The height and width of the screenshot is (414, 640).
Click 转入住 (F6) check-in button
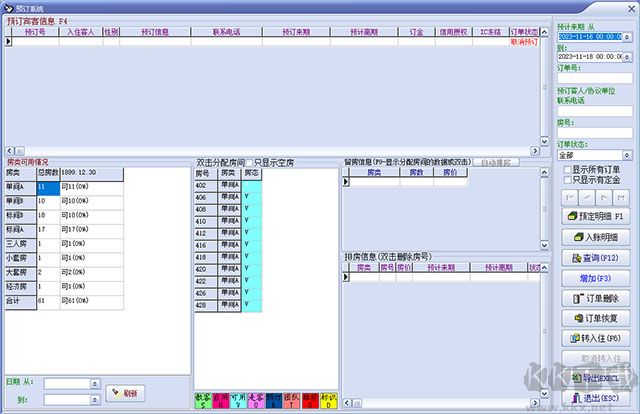coord(597,338)
